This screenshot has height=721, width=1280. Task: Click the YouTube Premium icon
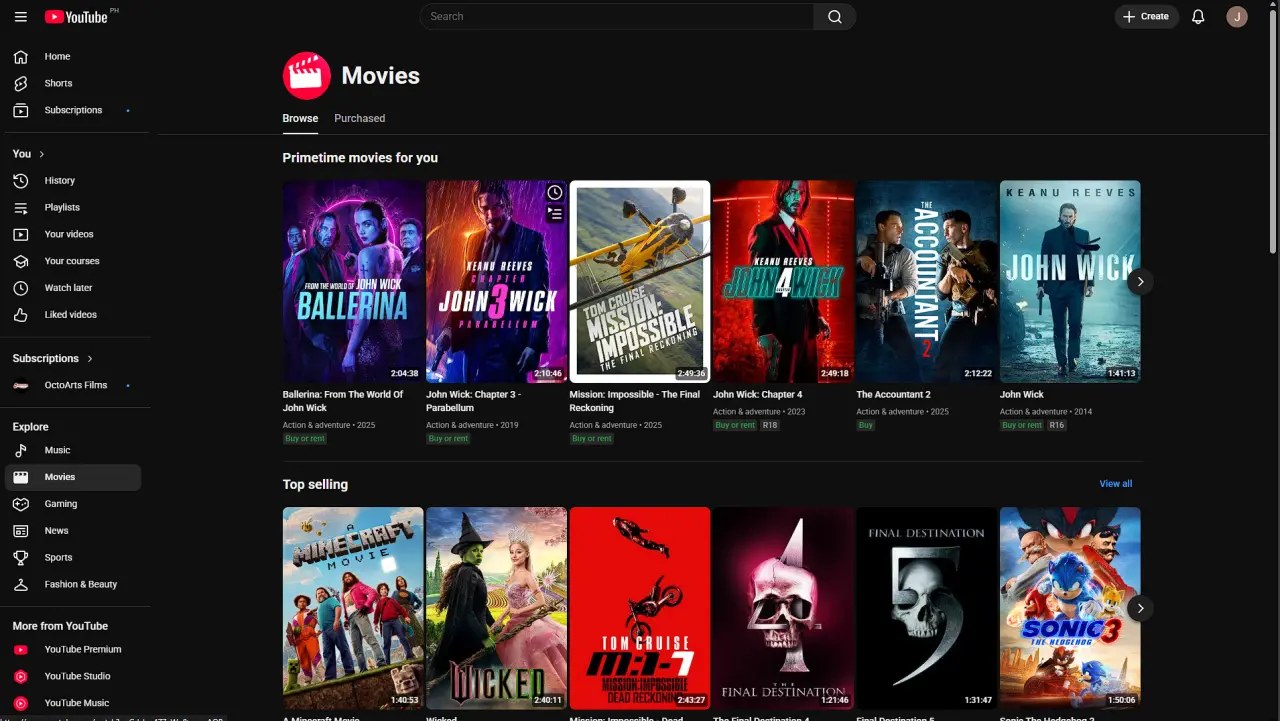pos(21,650)
